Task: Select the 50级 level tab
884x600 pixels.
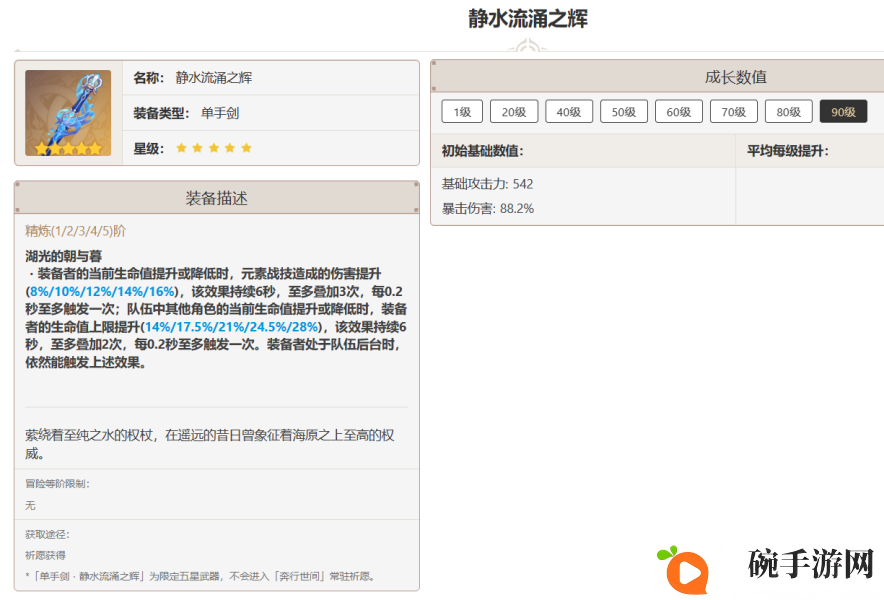Action: pyautogui.click(x=624, y=112)
